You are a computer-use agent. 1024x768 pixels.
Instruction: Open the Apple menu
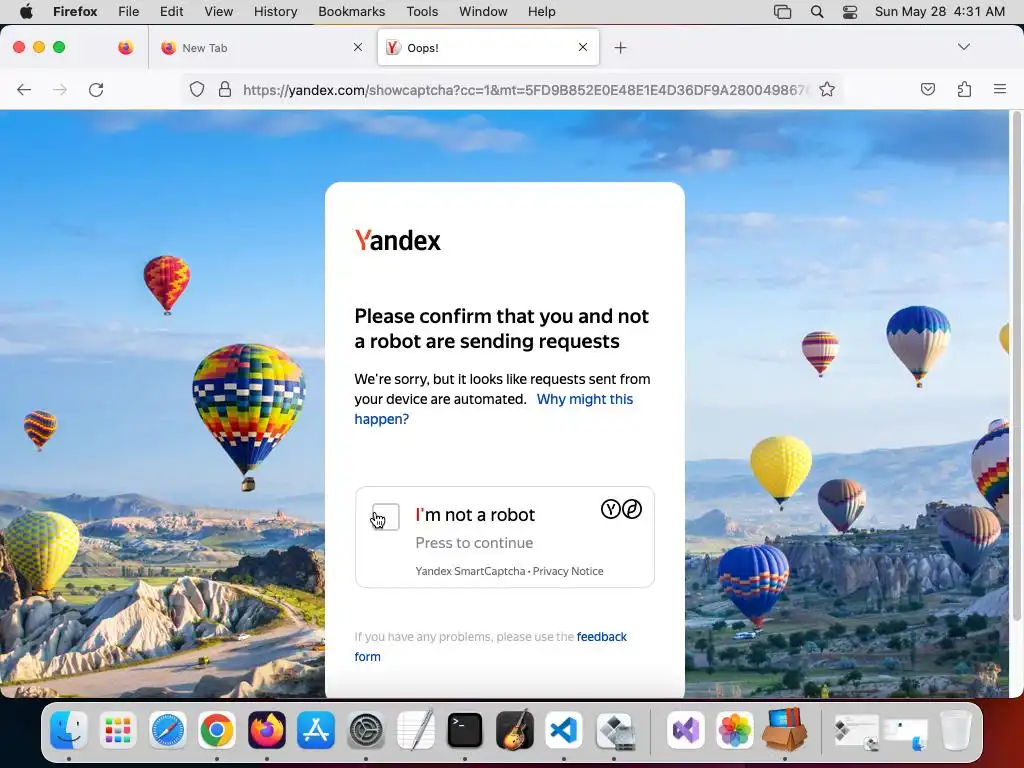[26, 11]
